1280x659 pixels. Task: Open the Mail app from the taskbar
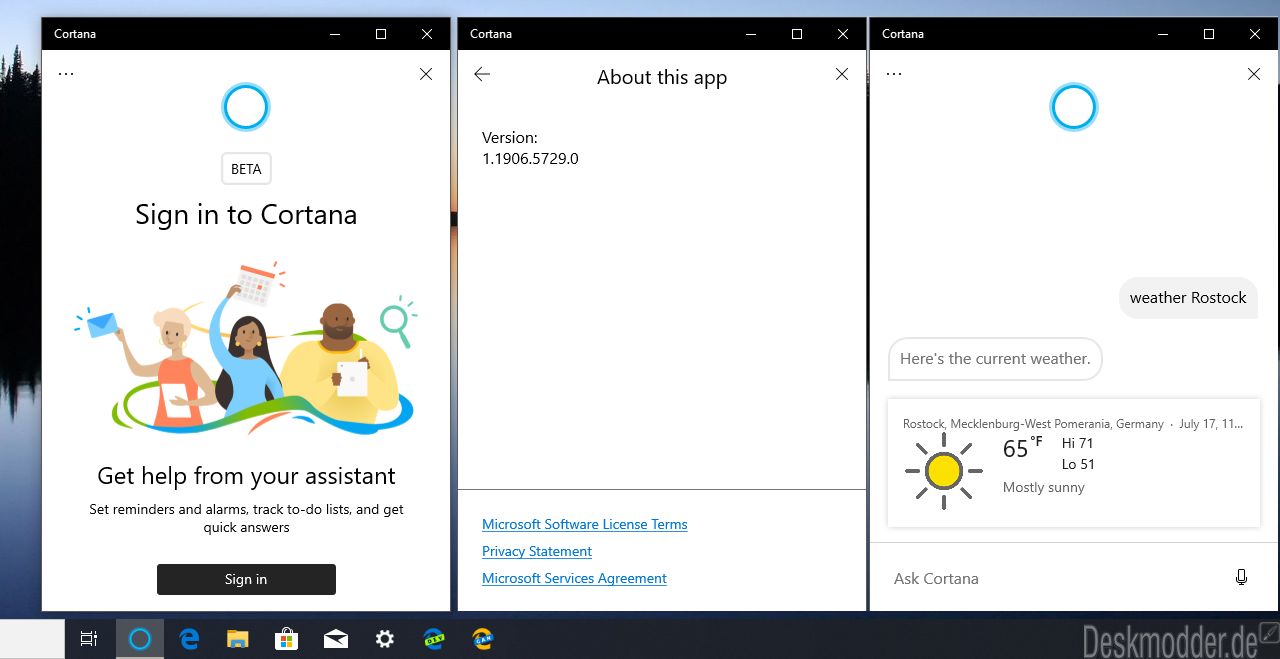tap(336, 639)
